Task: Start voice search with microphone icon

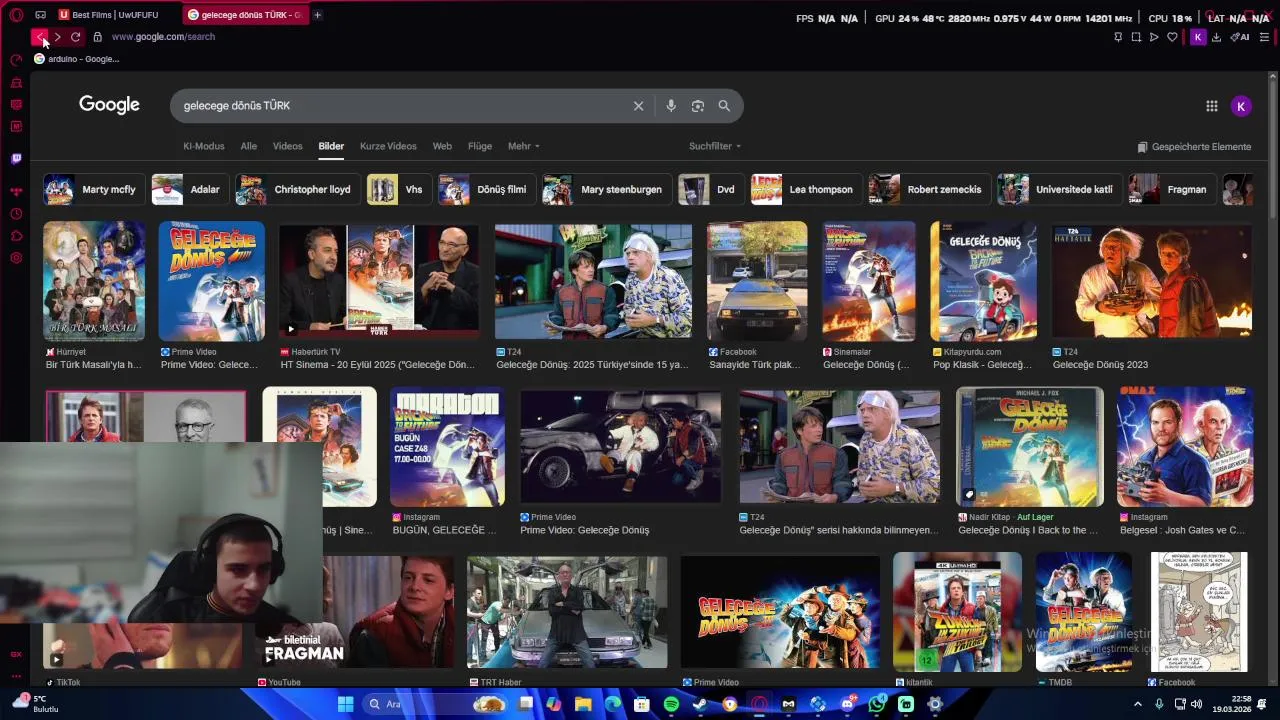Action: pyautogui.click(x=671, y=106)
